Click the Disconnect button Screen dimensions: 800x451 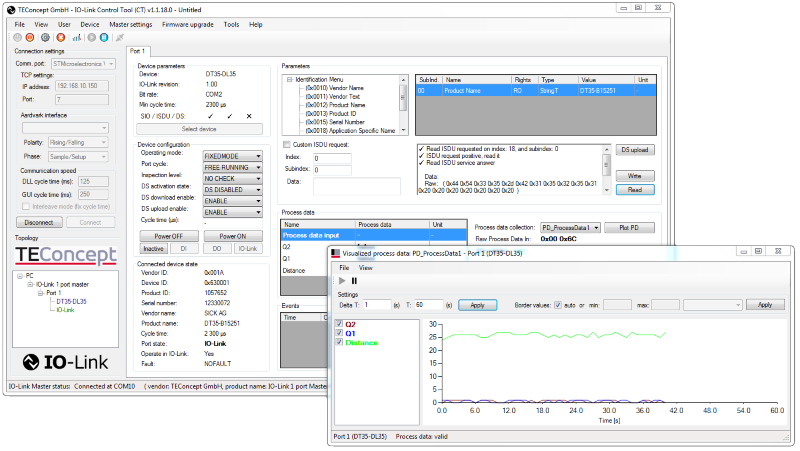click(39, 222)
